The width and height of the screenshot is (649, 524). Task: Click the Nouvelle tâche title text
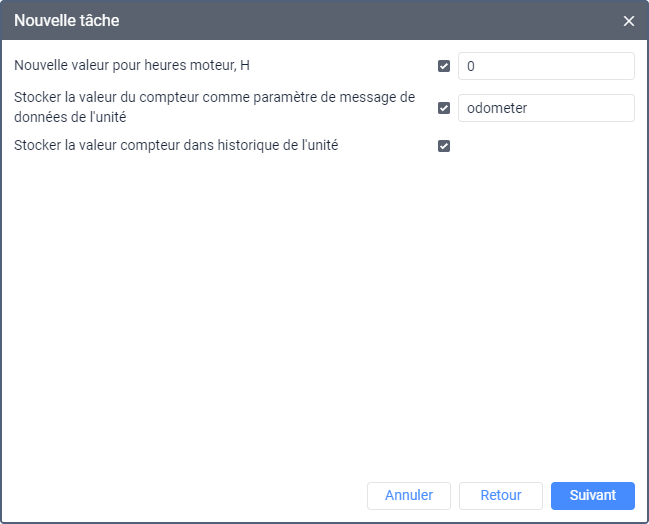[67, 21]
